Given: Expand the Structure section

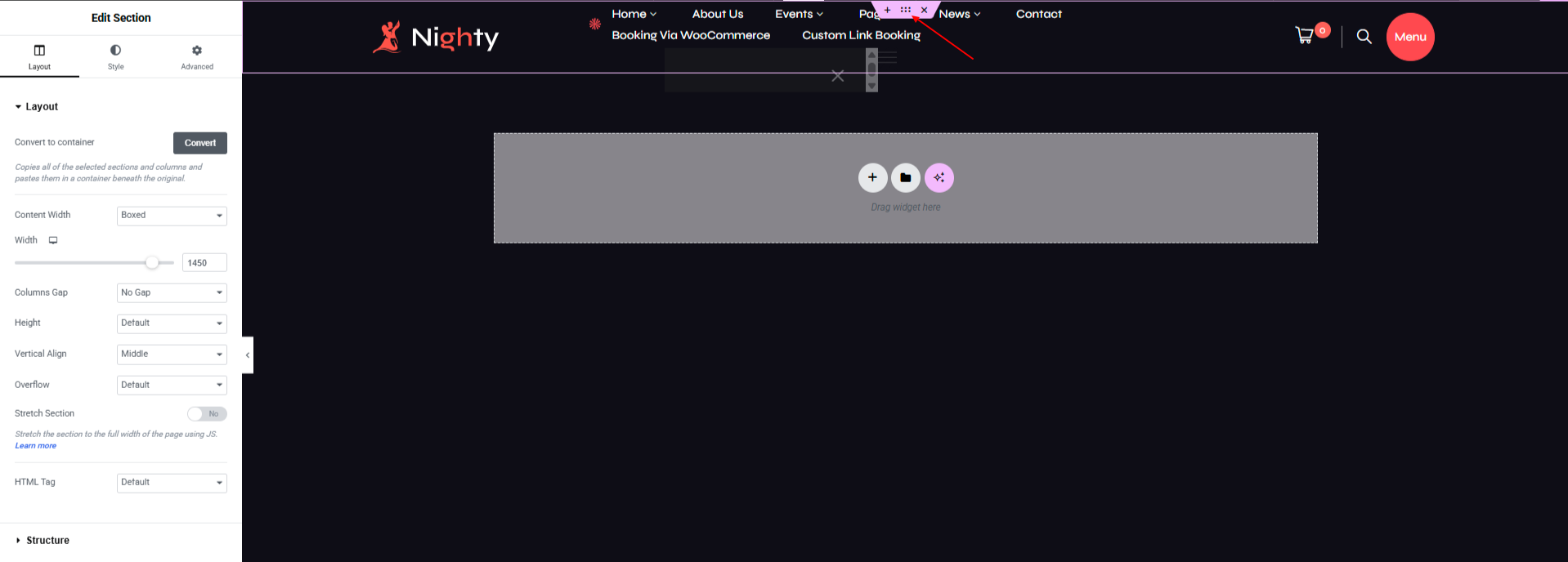Looking at the screenshot, I should coord(47,540).
